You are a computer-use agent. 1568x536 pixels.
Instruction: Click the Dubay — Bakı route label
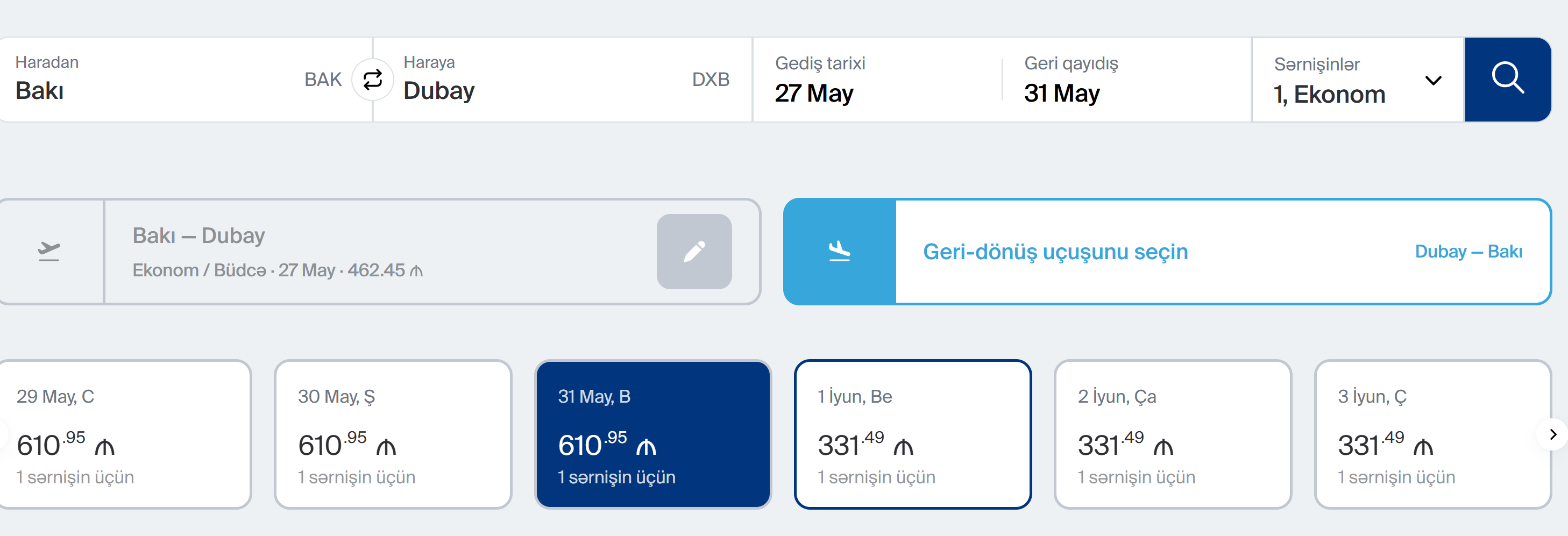[1467, 252]
